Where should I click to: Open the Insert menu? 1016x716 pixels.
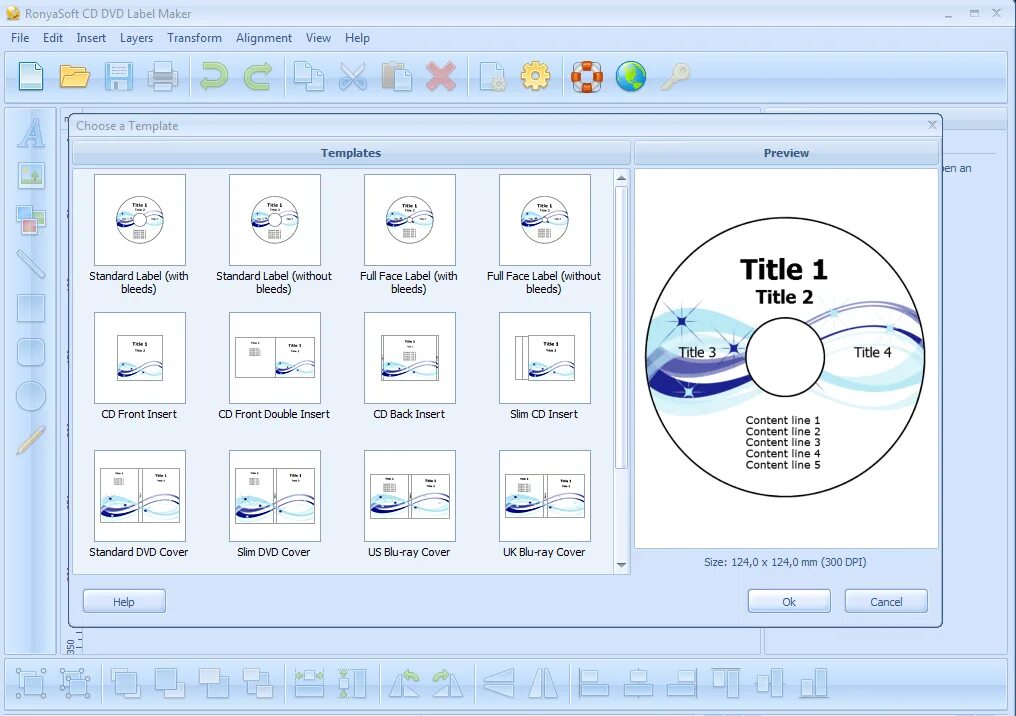(x=91, y=38)
